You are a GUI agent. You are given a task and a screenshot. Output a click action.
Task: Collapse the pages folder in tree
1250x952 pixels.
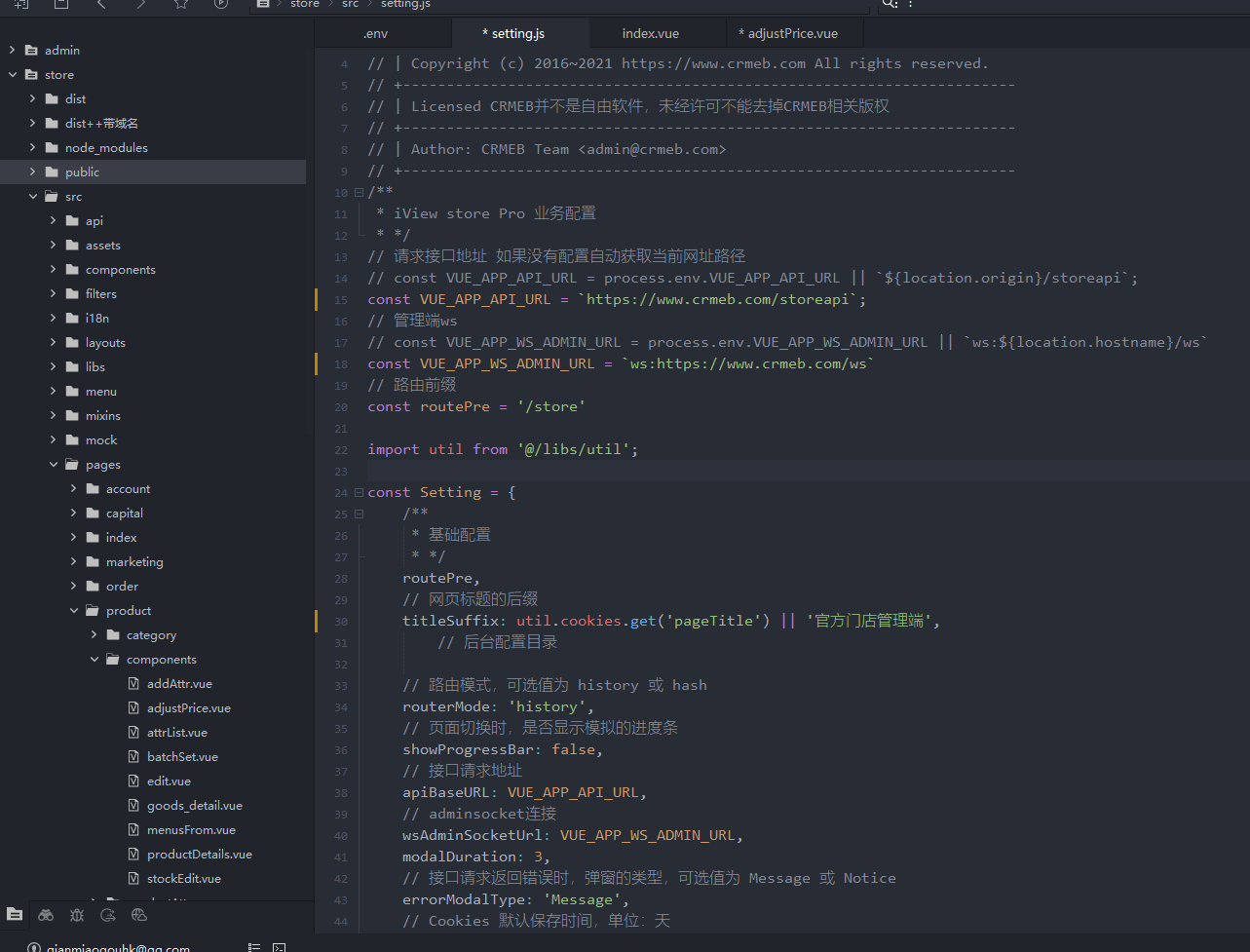coord(54,465)
